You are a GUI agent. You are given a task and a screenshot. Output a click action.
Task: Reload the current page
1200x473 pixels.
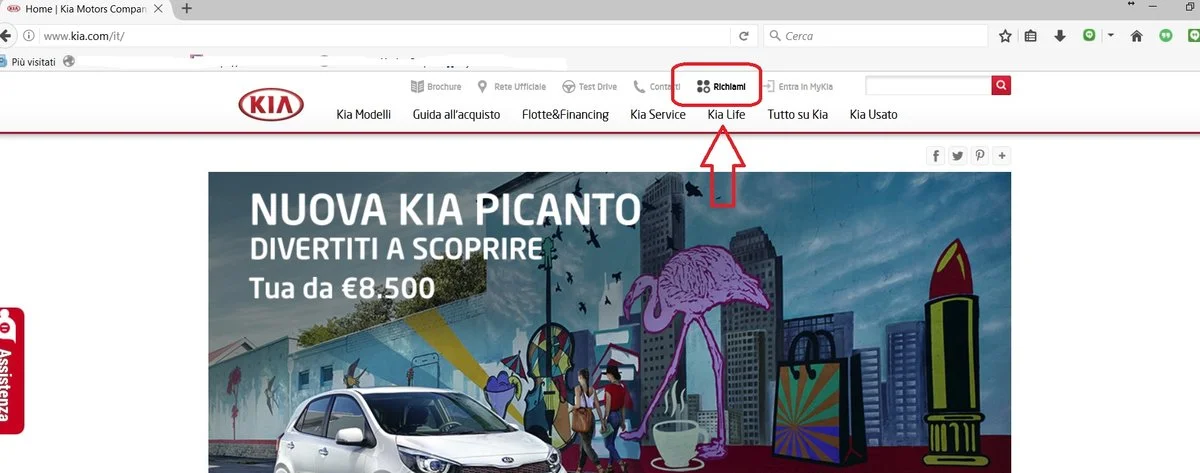click(743, 36)
